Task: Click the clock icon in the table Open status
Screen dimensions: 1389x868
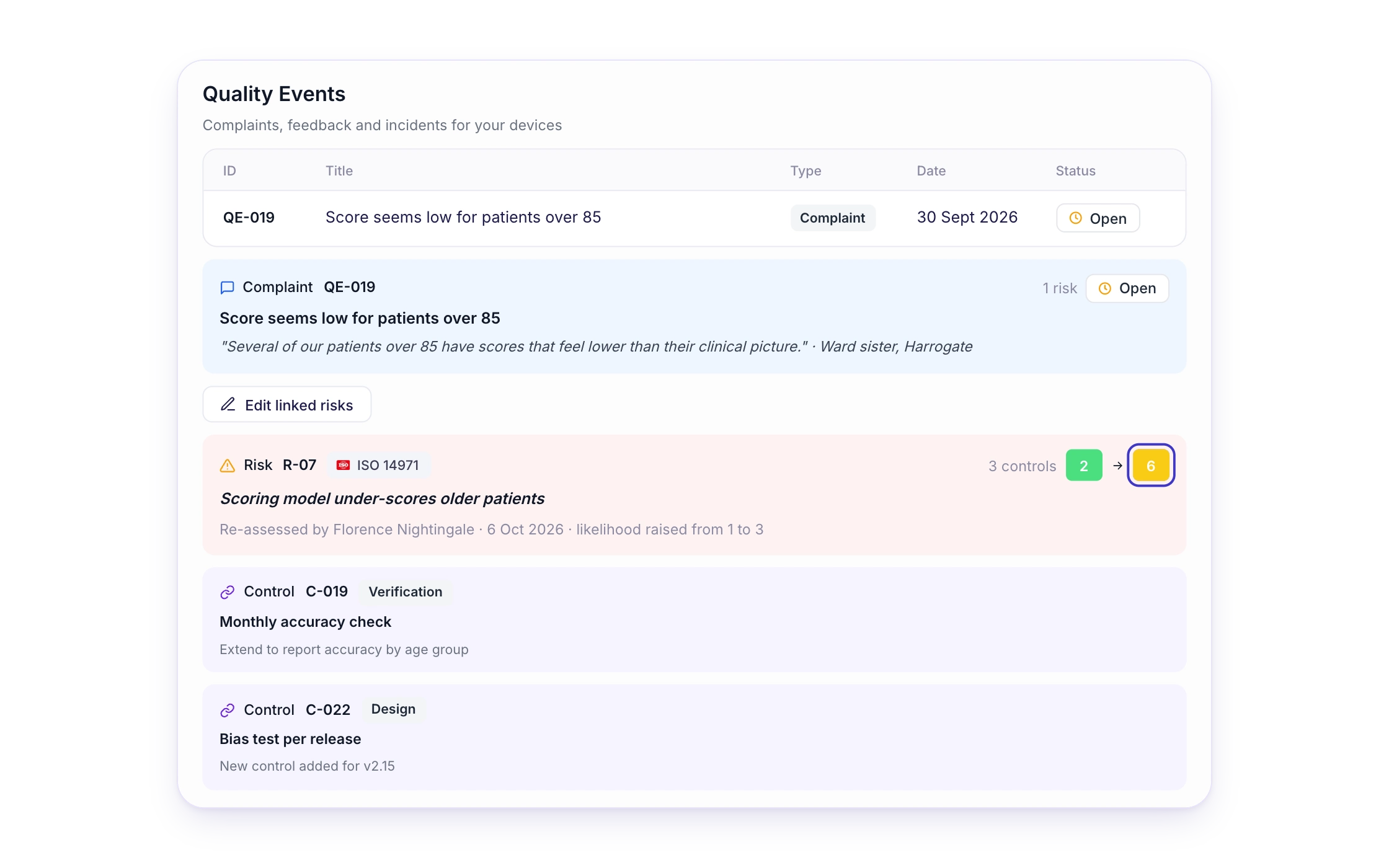Action: 1076,218
